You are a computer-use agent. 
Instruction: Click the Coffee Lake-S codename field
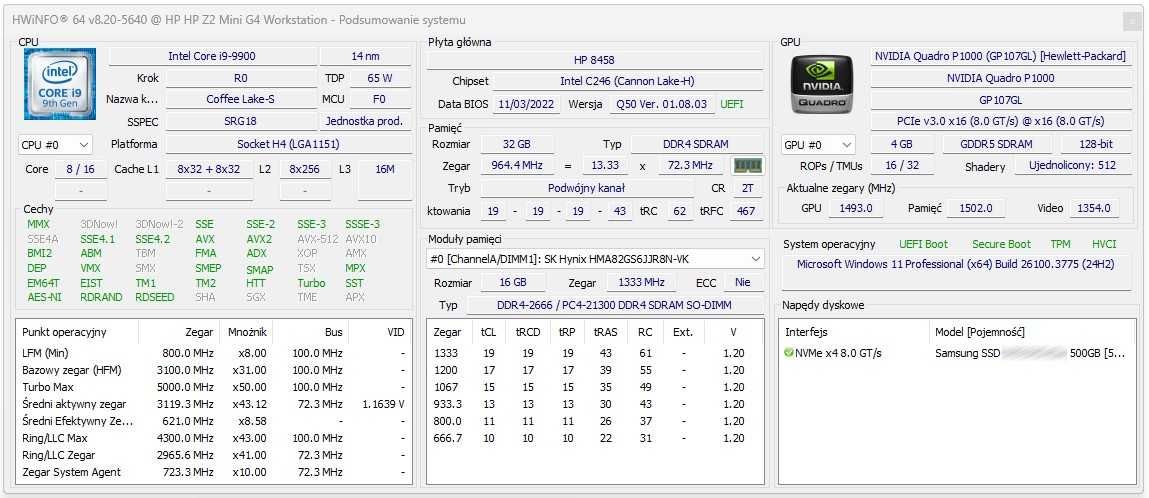point(240,99)
